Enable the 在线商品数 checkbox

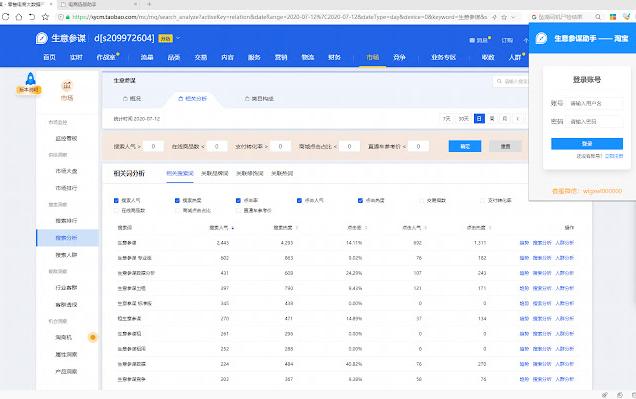(x=116, y=210)
